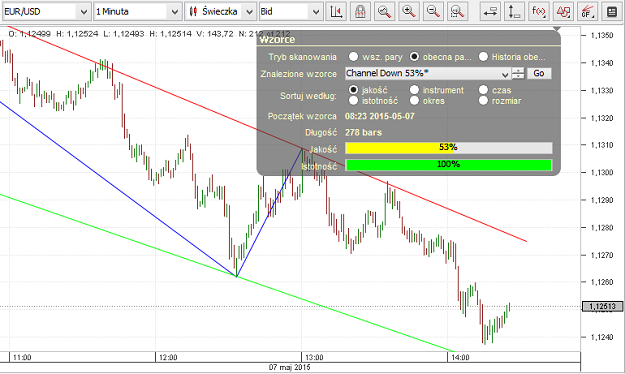Click the vertical price-range arrows icon

pos(514,12)
